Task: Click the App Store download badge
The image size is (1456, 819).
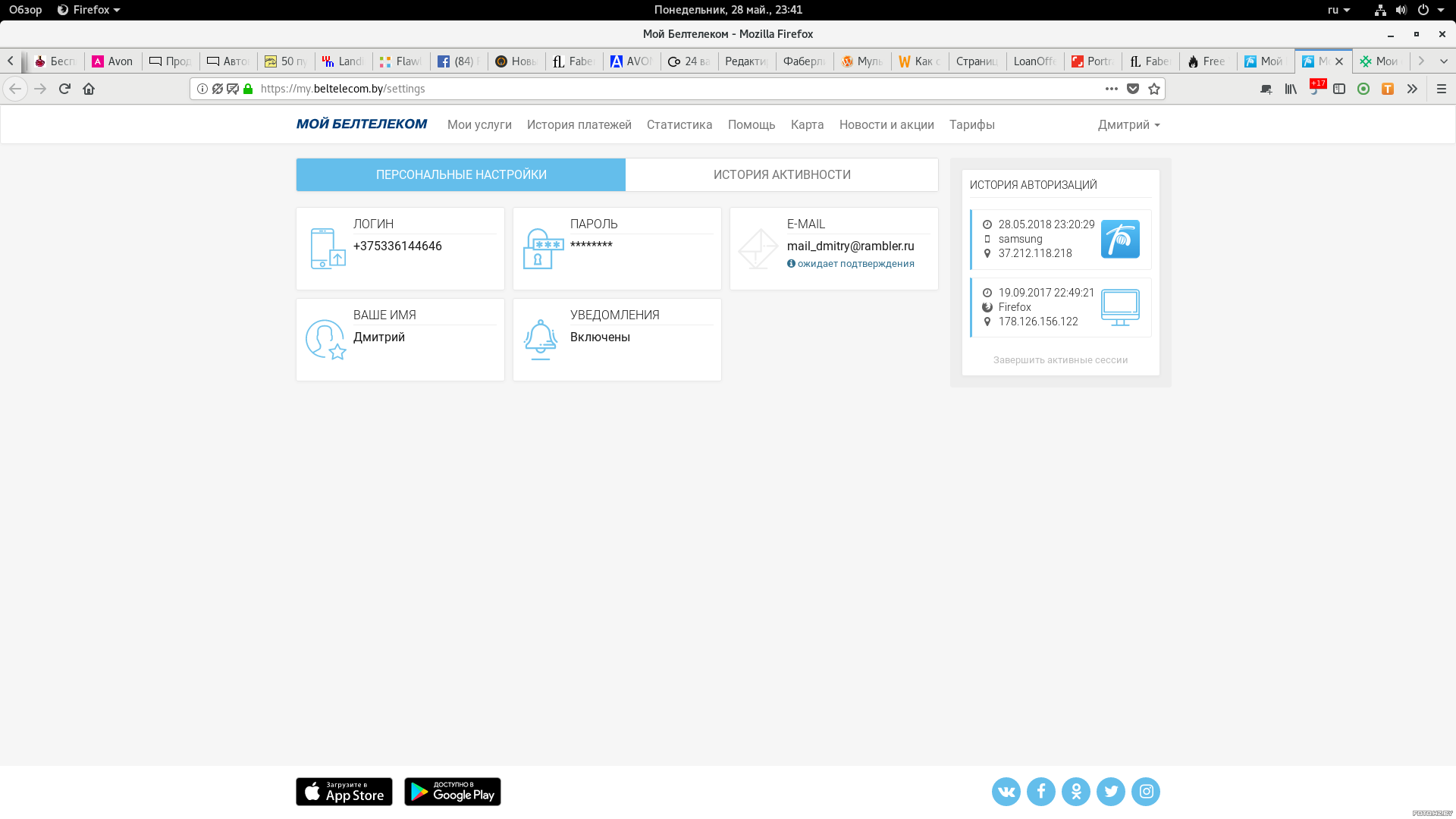Action: [x=344, y=792]
